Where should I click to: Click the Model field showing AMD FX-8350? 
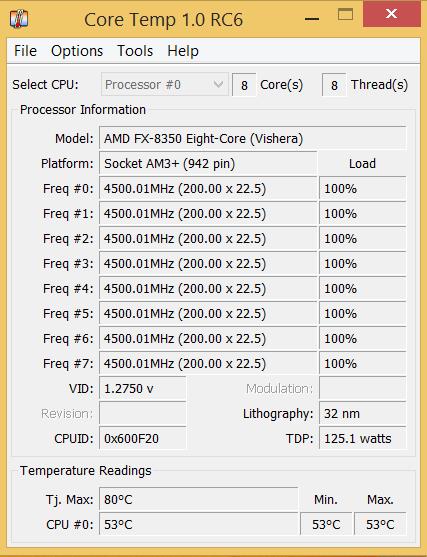click(x=253, y=139)
